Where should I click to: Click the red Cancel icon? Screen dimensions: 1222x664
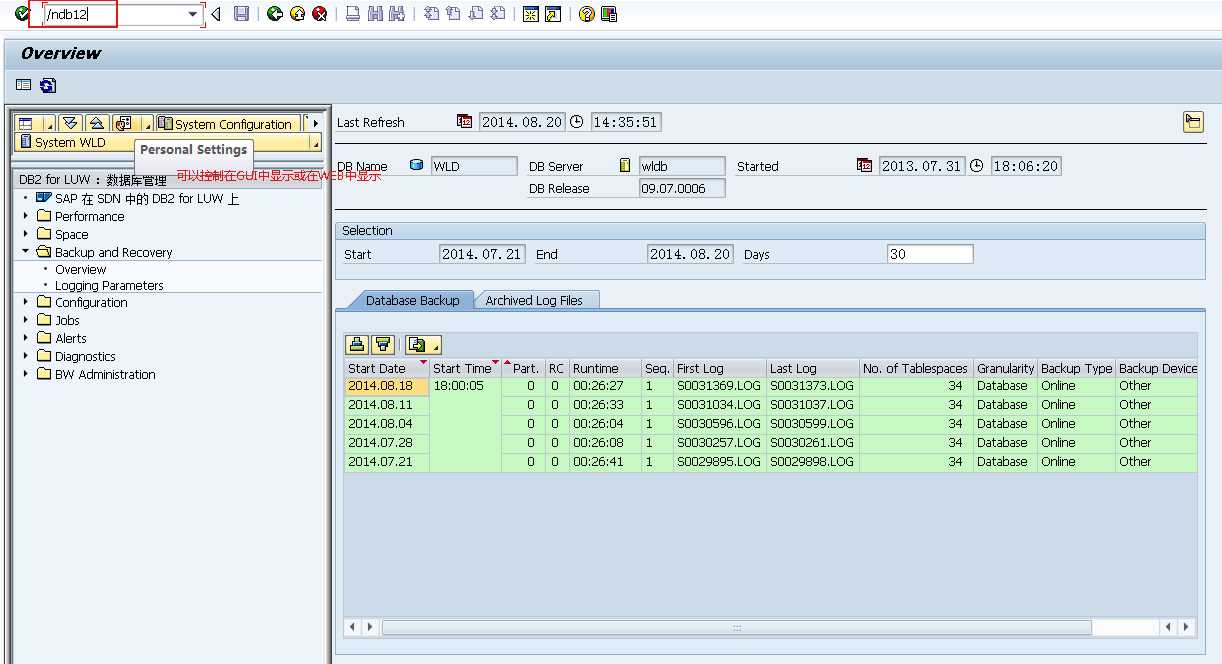(319, 14)
